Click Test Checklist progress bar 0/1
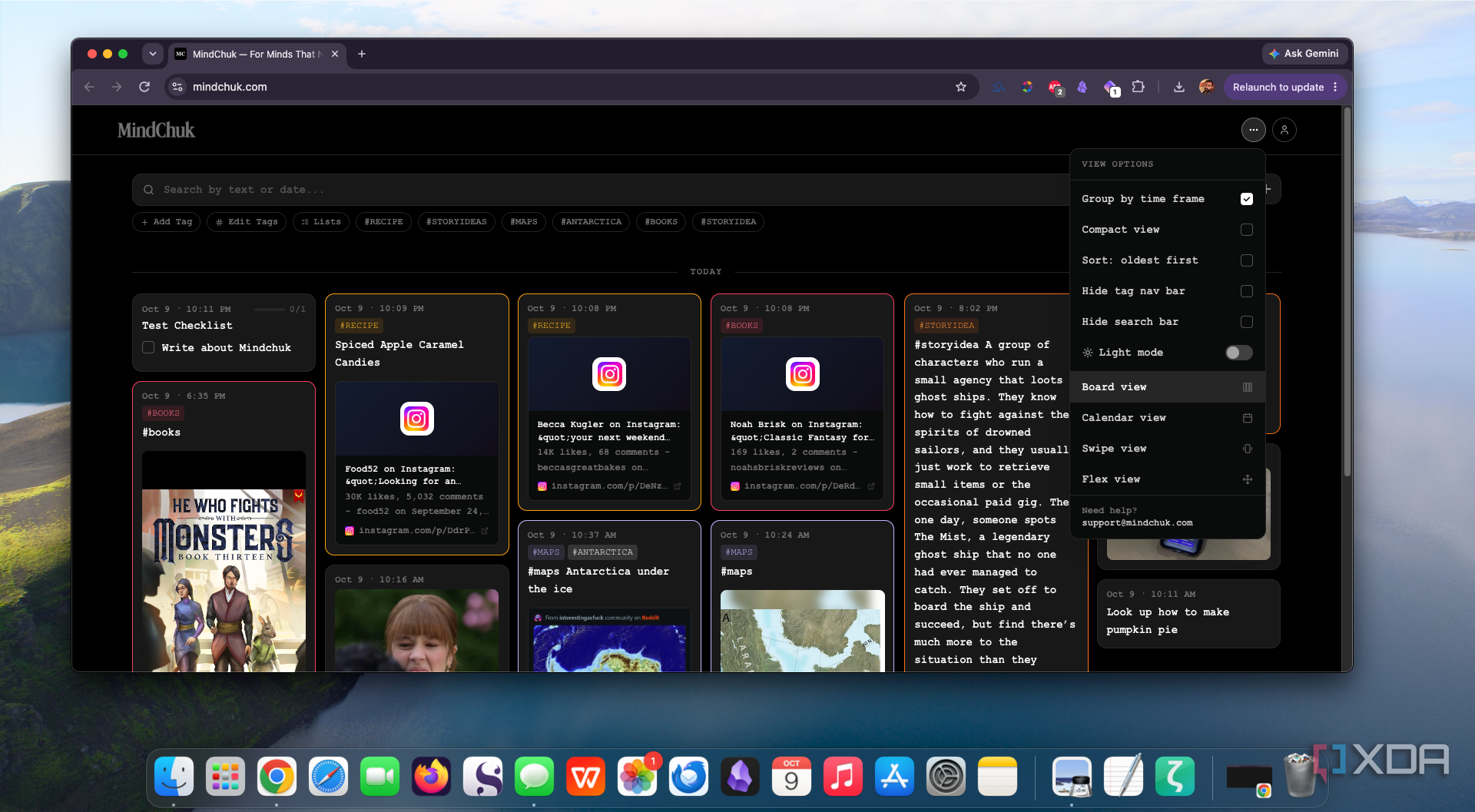Screen dimensions: 1475x812 click(x=280, y=309)
